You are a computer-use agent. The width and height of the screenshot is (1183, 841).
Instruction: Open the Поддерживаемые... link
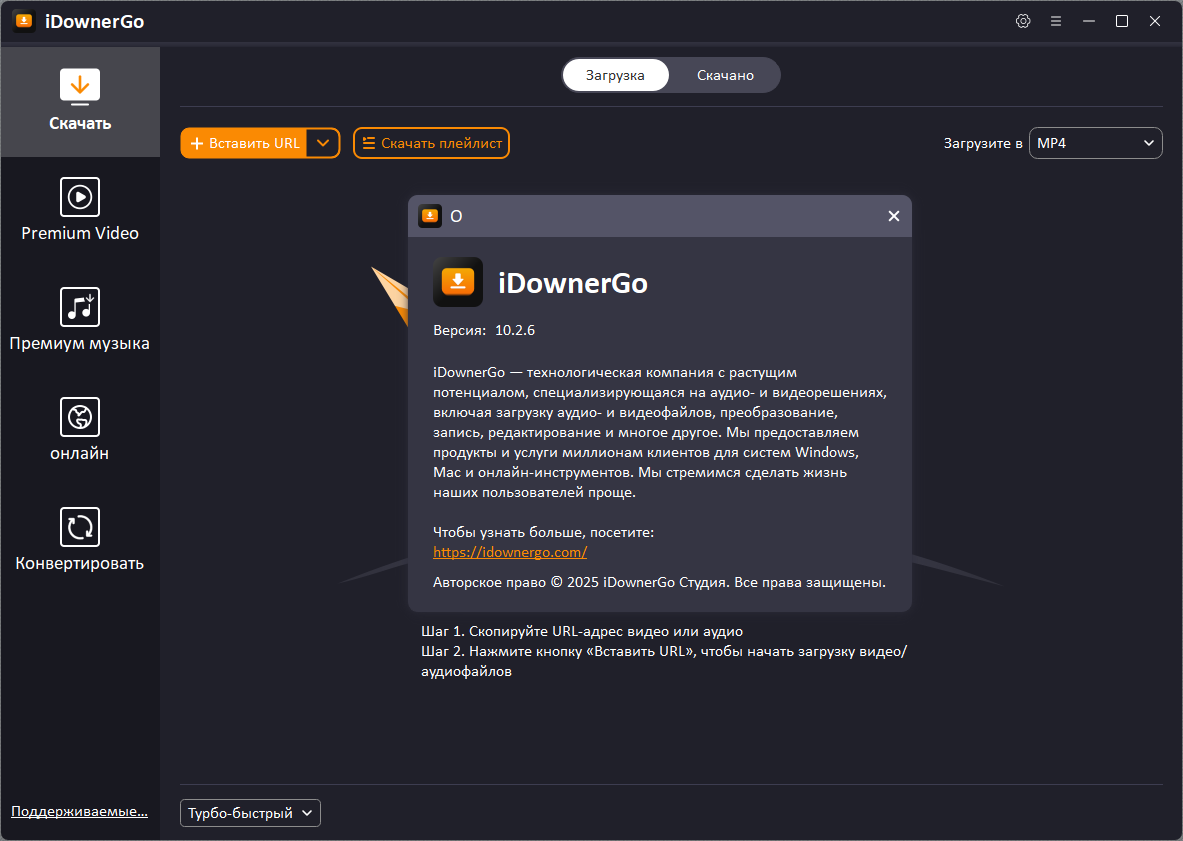click(79, 812)
